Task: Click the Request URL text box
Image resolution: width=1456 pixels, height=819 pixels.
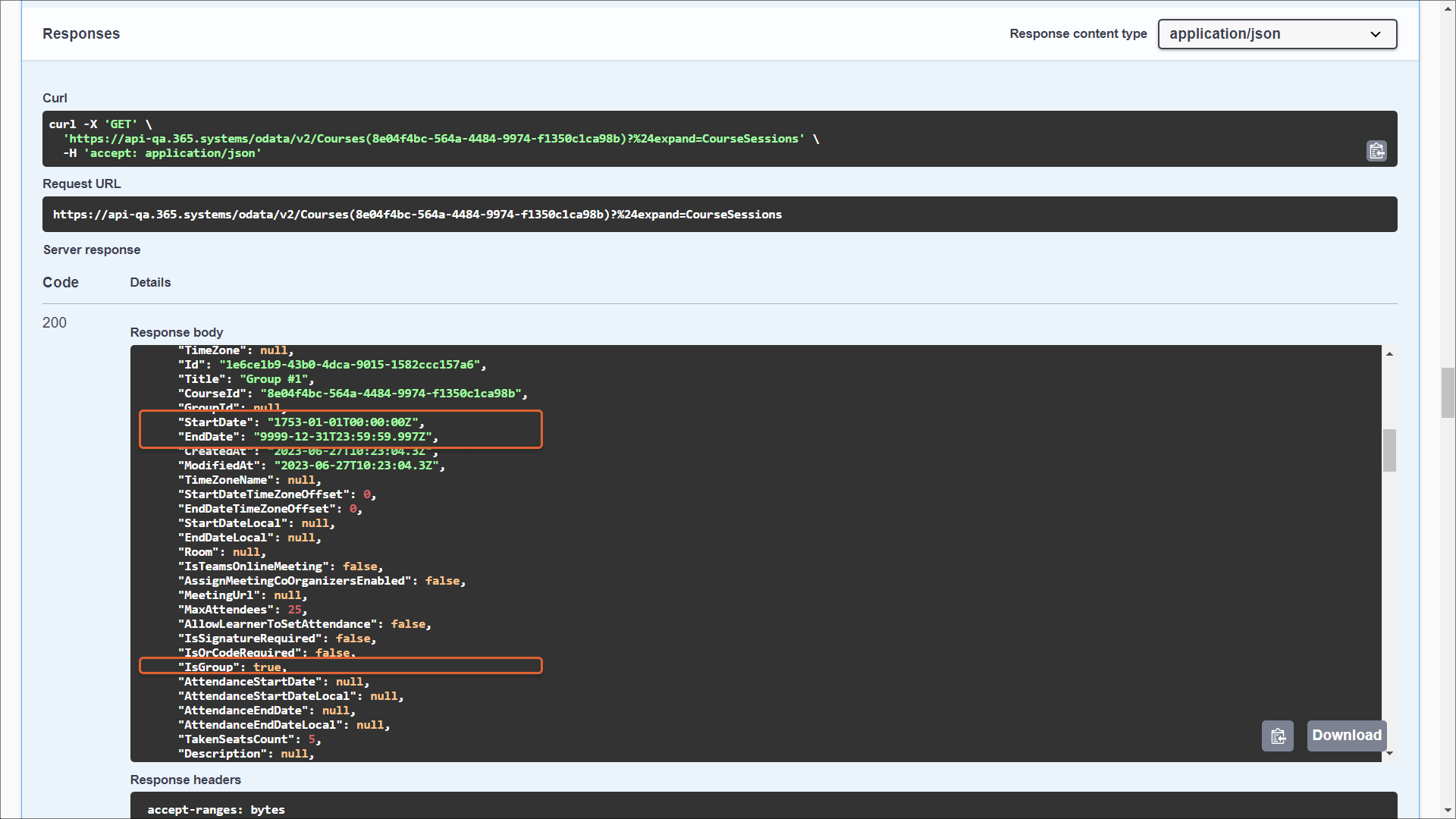Action: [417, 215]
